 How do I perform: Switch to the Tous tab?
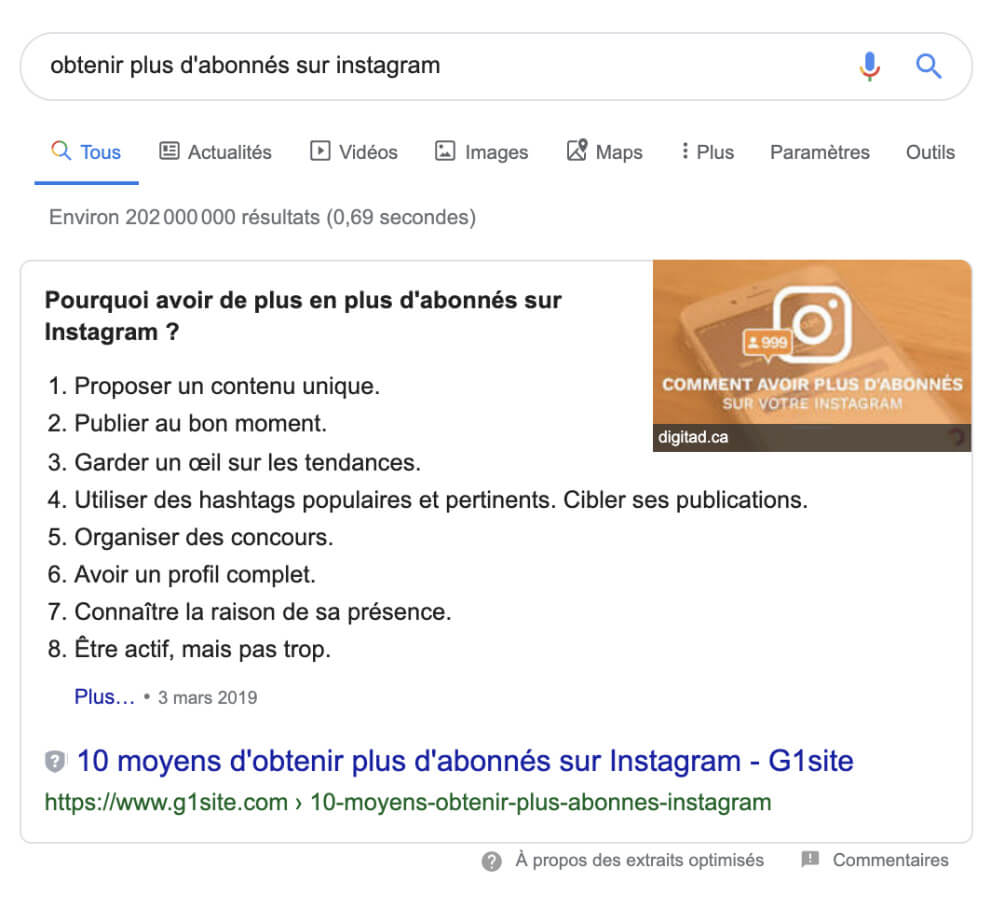(x=99, y=151)
